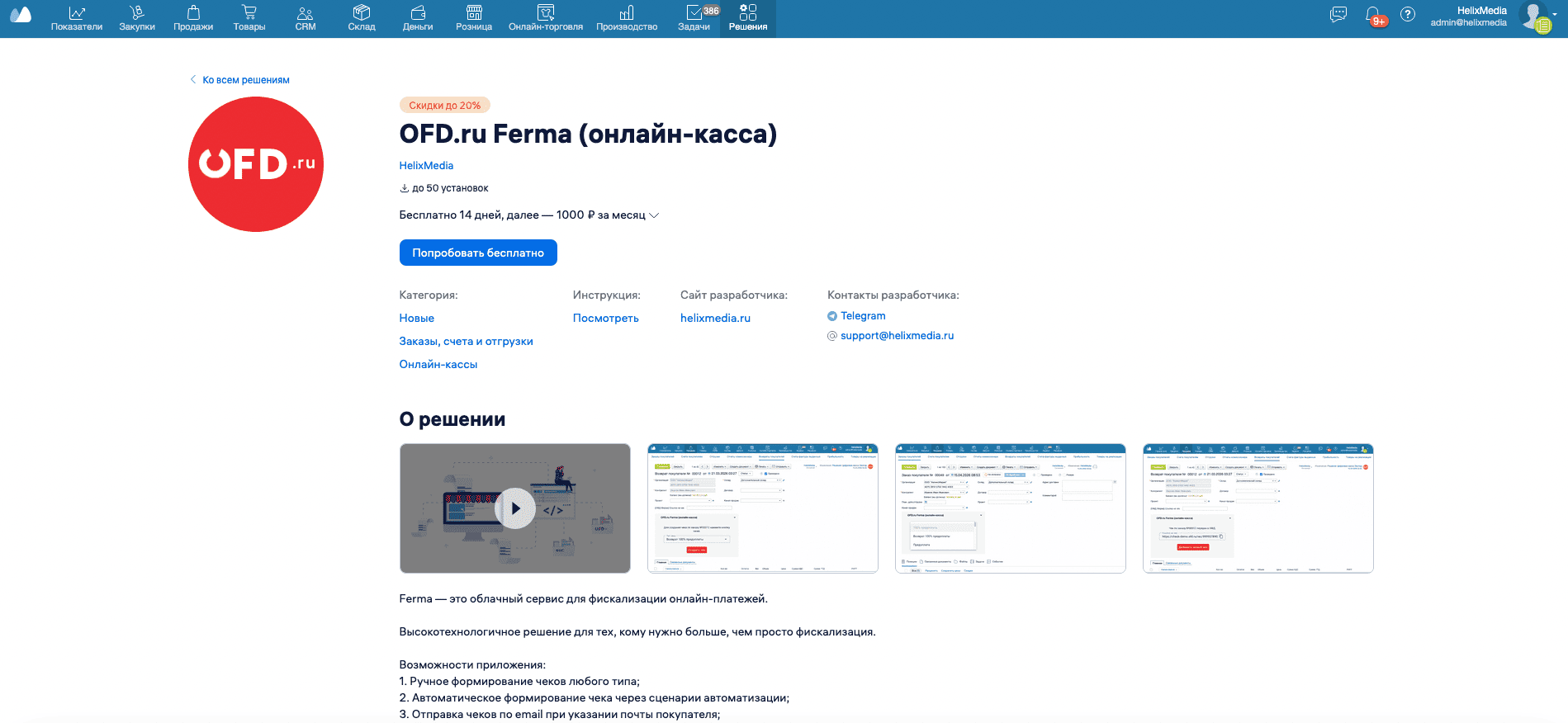Open the Показатели section icon
The width and height of the screenshot is (1568, 723).
[77, 12]
